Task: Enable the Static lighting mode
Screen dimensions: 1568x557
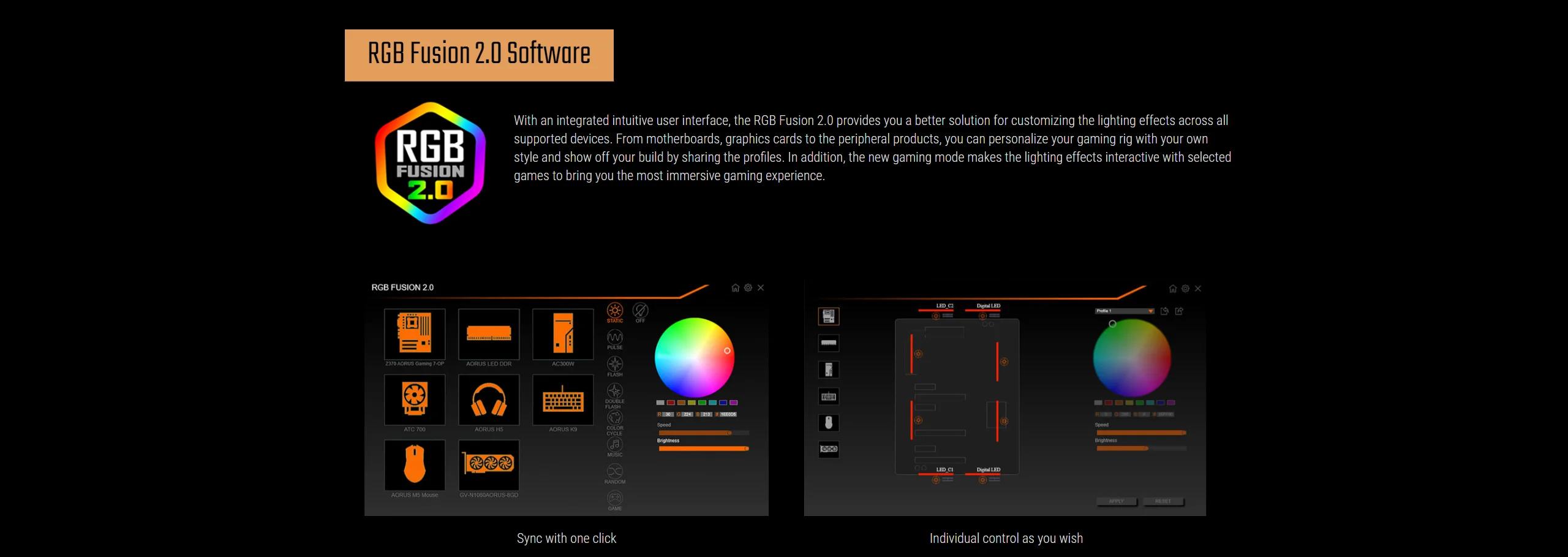Action: [615, 312]
